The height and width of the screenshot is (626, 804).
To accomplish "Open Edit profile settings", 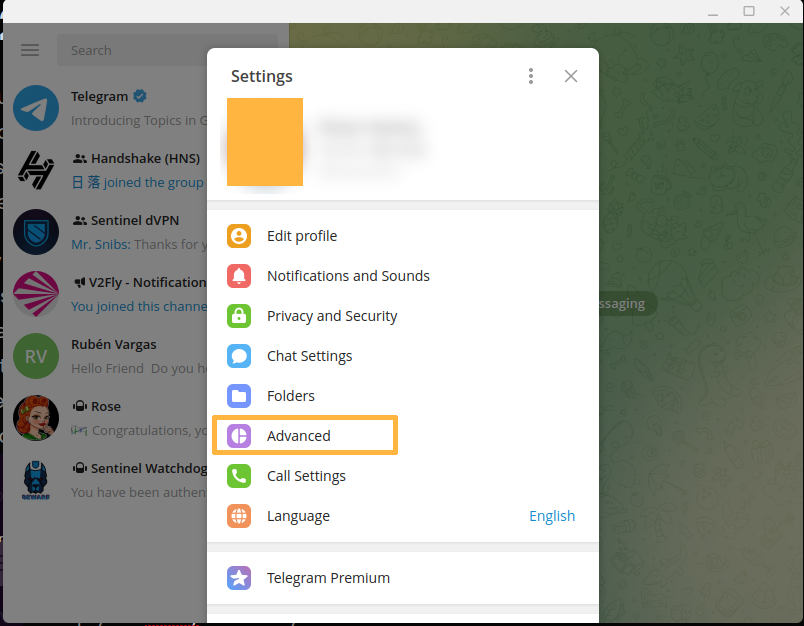I will [x=403, y=236].
